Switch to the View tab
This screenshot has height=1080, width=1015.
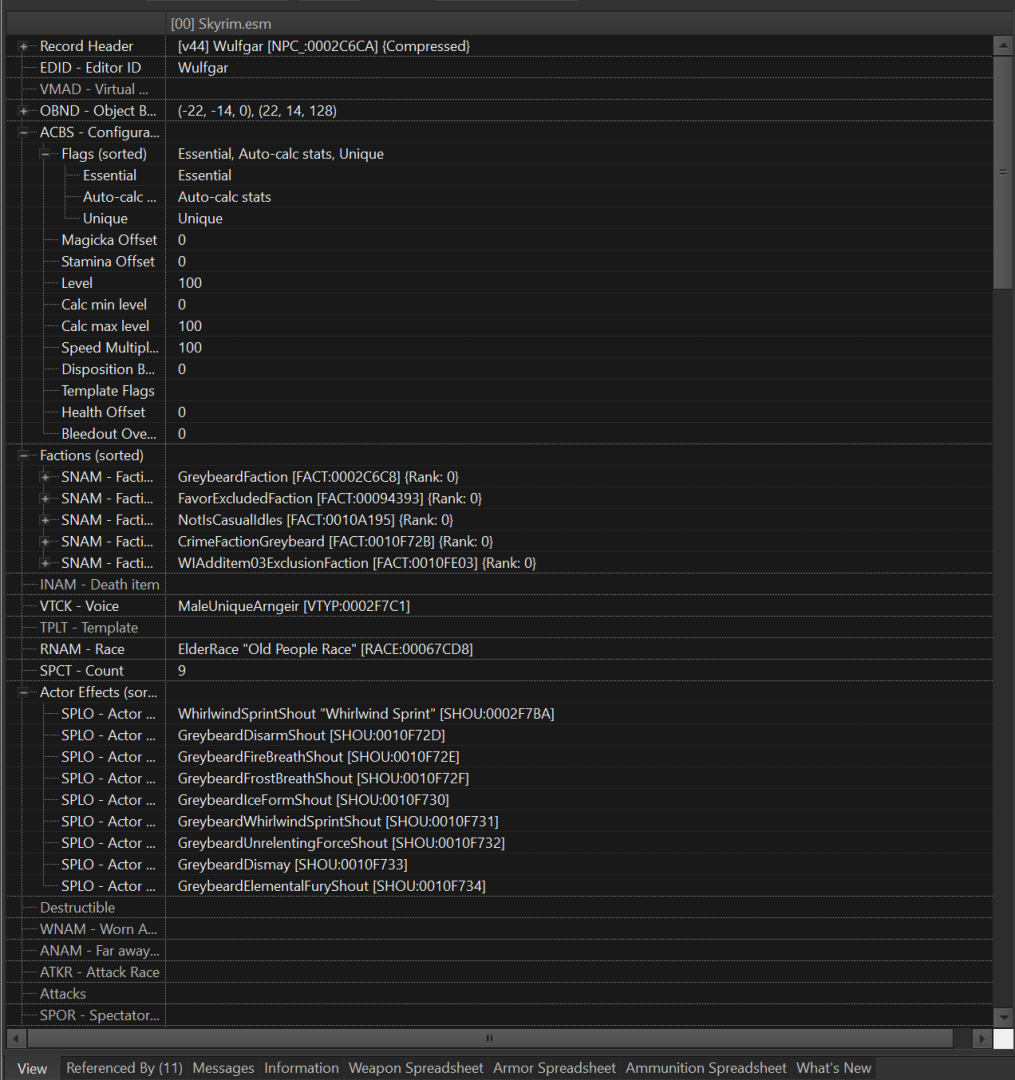pyautogui.click(x=32, y=1068)
